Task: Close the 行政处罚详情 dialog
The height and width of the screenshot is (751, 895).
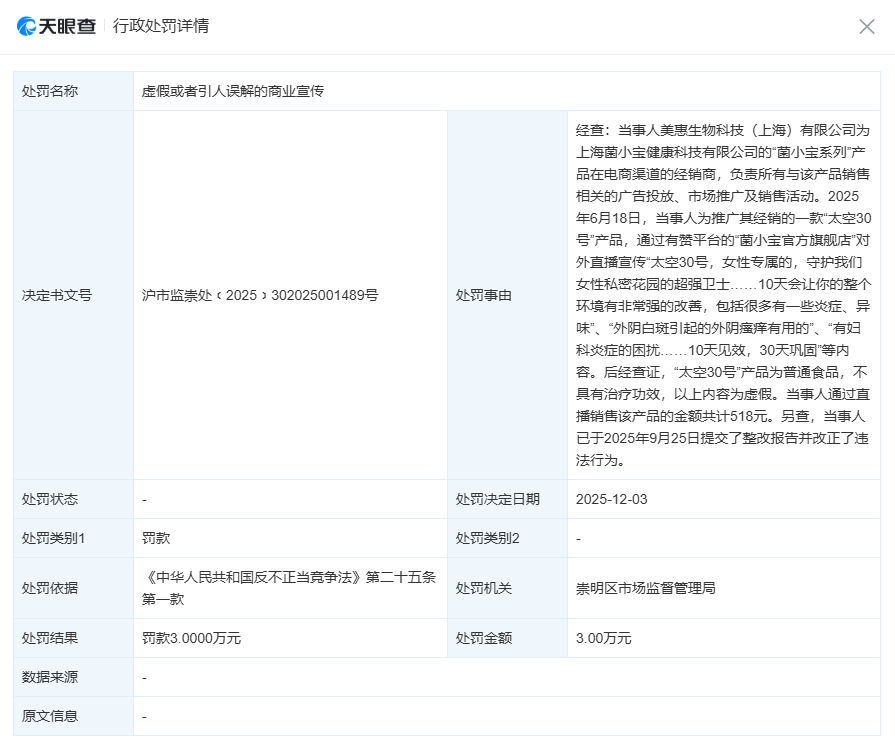Action: coord(866,27)
